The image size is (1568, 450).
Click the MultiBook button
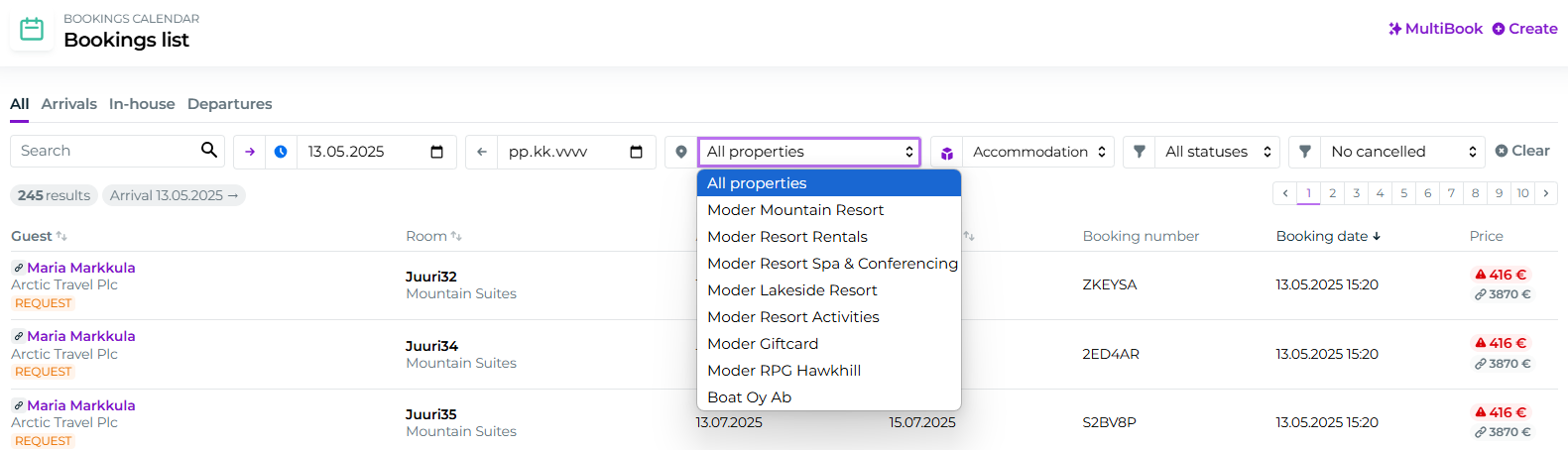click(x=1435, y=29)
